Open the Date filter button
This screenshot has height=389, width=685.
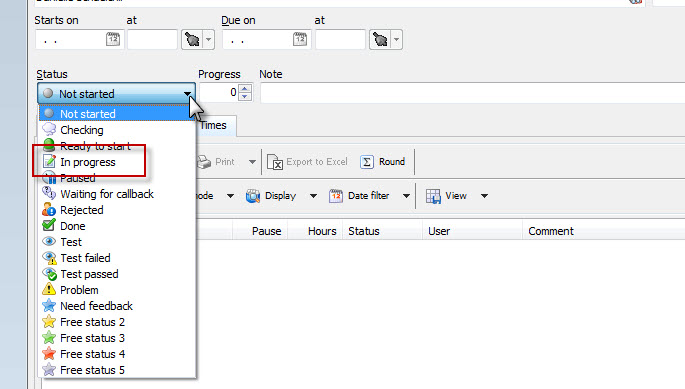[x=359, y=196]
